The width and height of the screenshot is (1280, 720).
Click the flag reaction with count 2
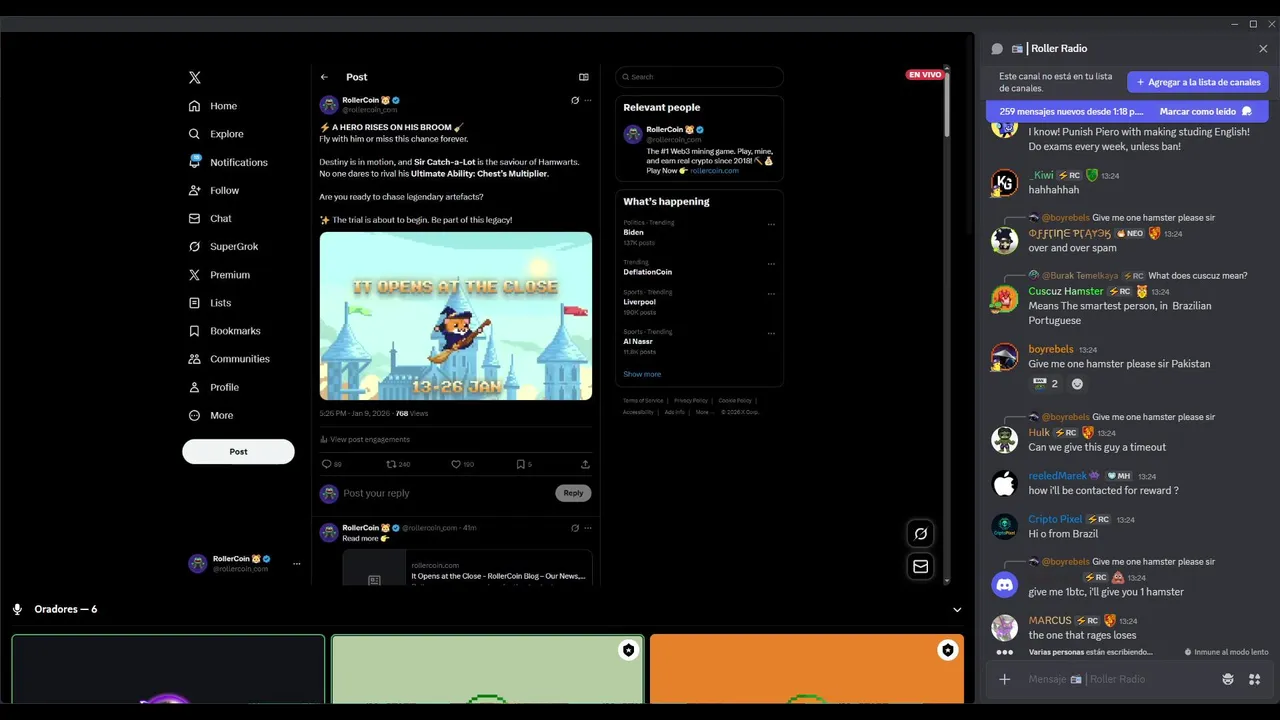(x=1045, y=384)
